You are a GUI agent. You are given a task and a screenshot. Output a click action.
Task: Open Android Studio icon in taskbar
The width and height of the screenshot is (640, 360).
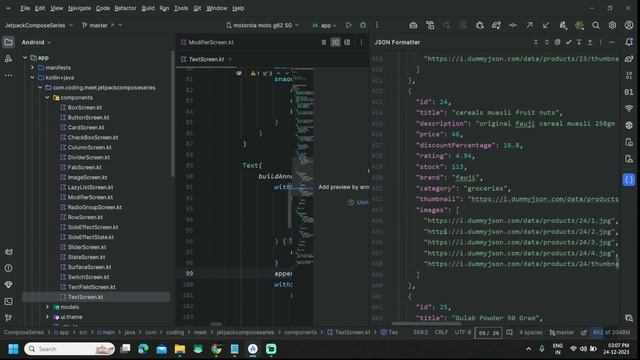tap(253, 349)
